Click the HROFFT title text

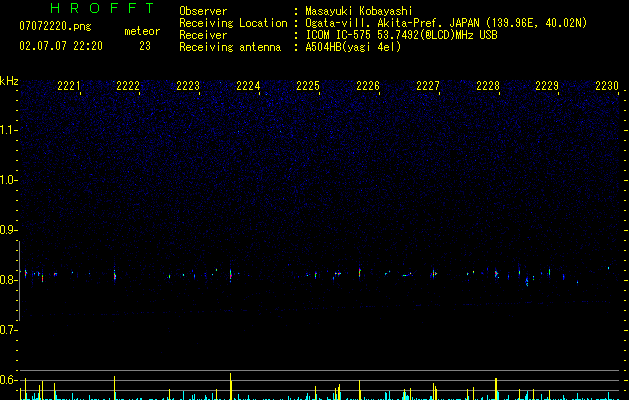pyautogui.click(x=102, y=8)
